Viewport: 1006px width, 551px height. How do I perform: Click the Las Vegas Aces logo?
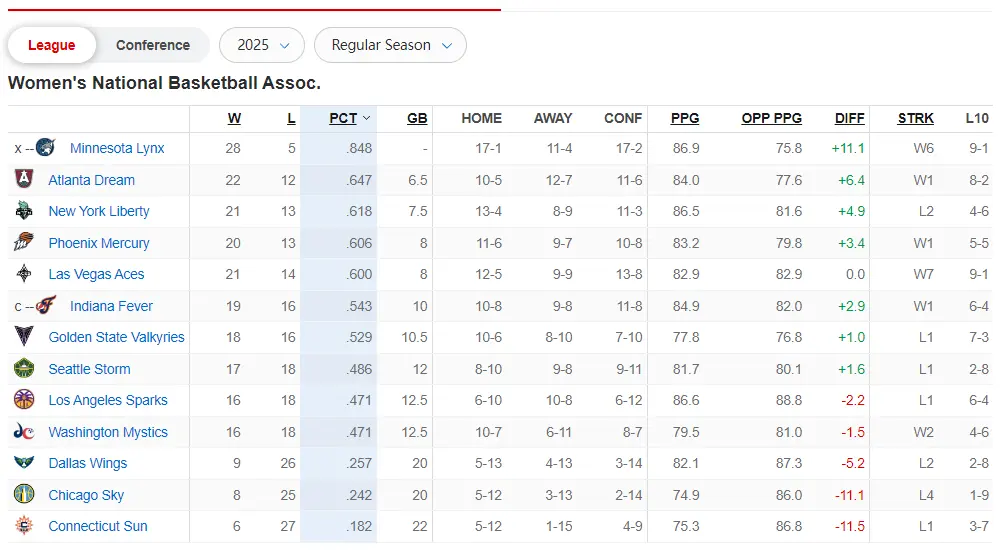click(x=24, y=274)
